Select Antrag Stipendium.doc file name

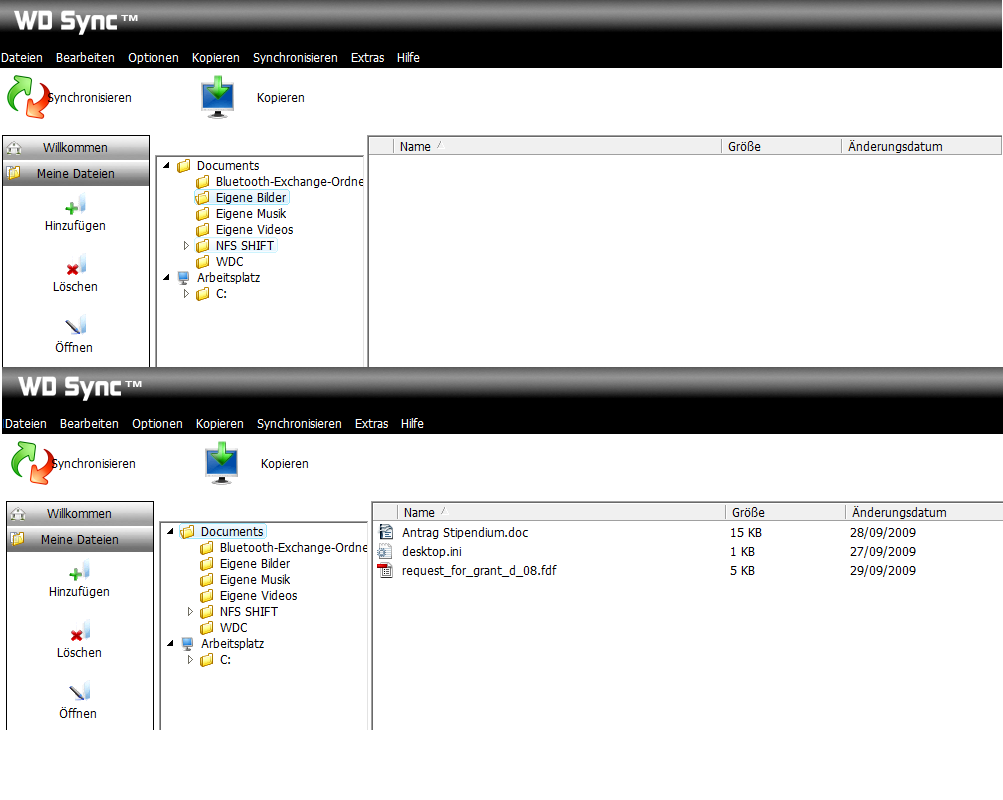(x=465, y=533)
